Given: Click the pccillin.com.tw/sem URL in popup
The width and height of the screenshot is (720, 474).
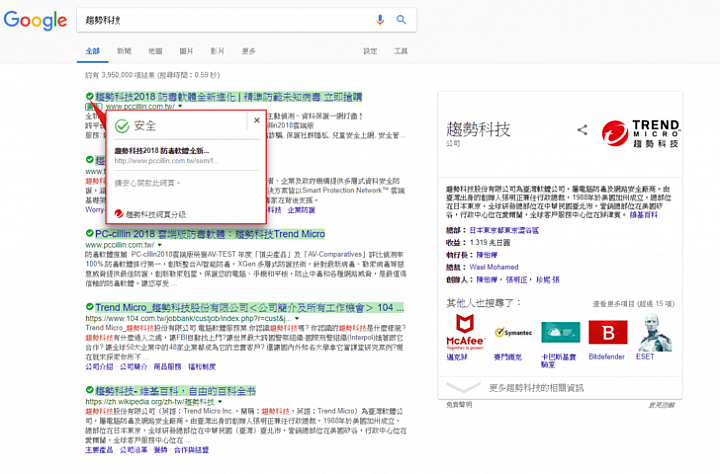Looking at the screenshot, I should pos(167,161).
